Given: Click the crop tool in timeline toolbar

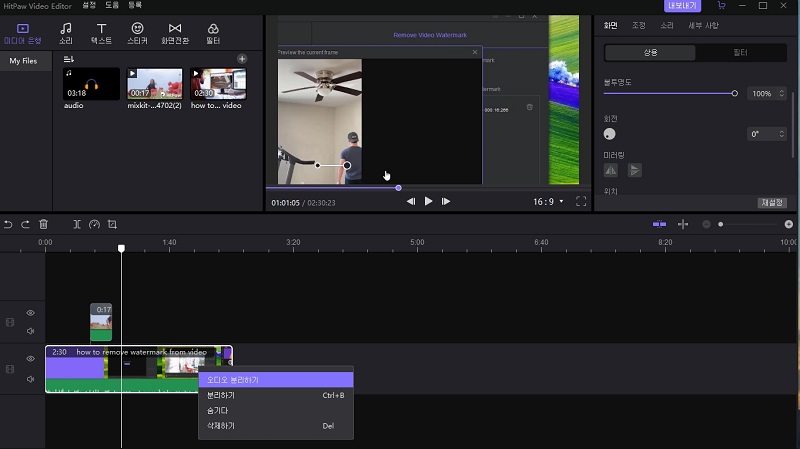Looking at the screenshot, I should pos(112,225).
